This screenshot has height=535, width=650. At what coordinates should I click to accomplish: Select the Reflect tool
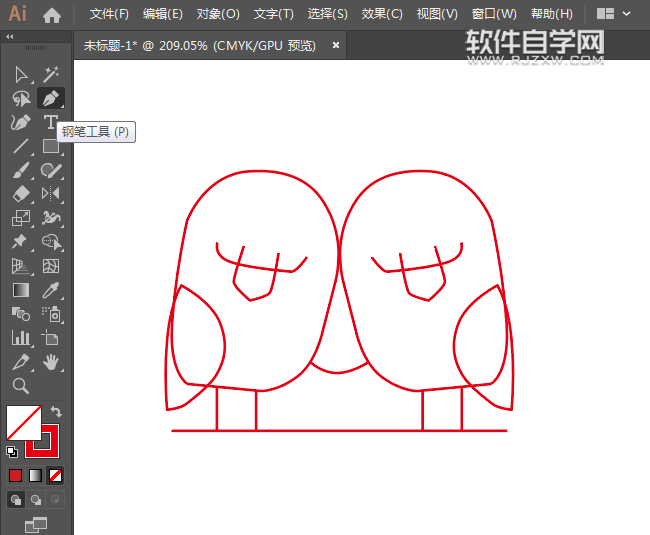coord(51,194)
